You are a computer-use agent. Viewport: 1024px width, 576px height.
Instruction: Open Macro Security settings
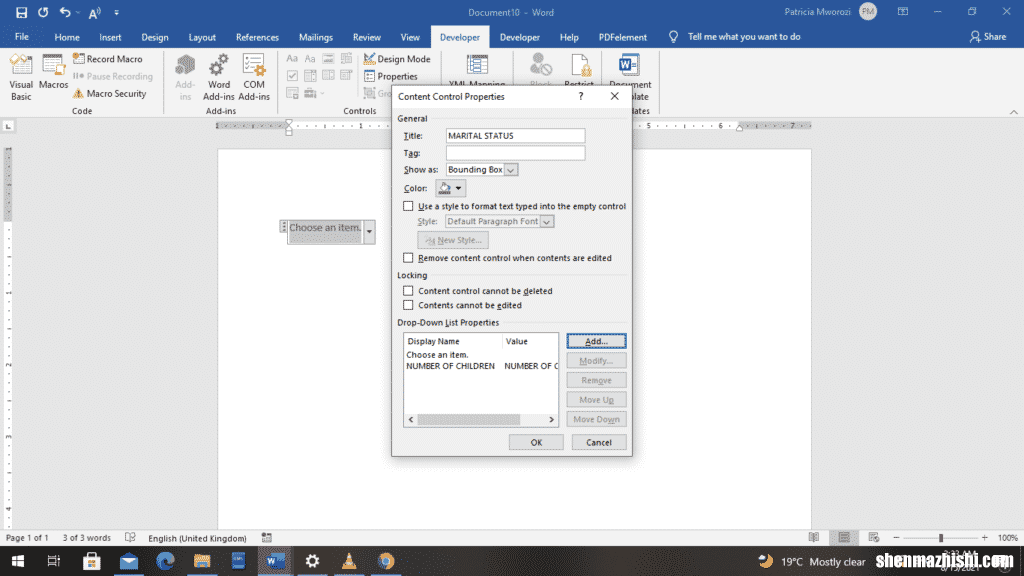point(109,93)
